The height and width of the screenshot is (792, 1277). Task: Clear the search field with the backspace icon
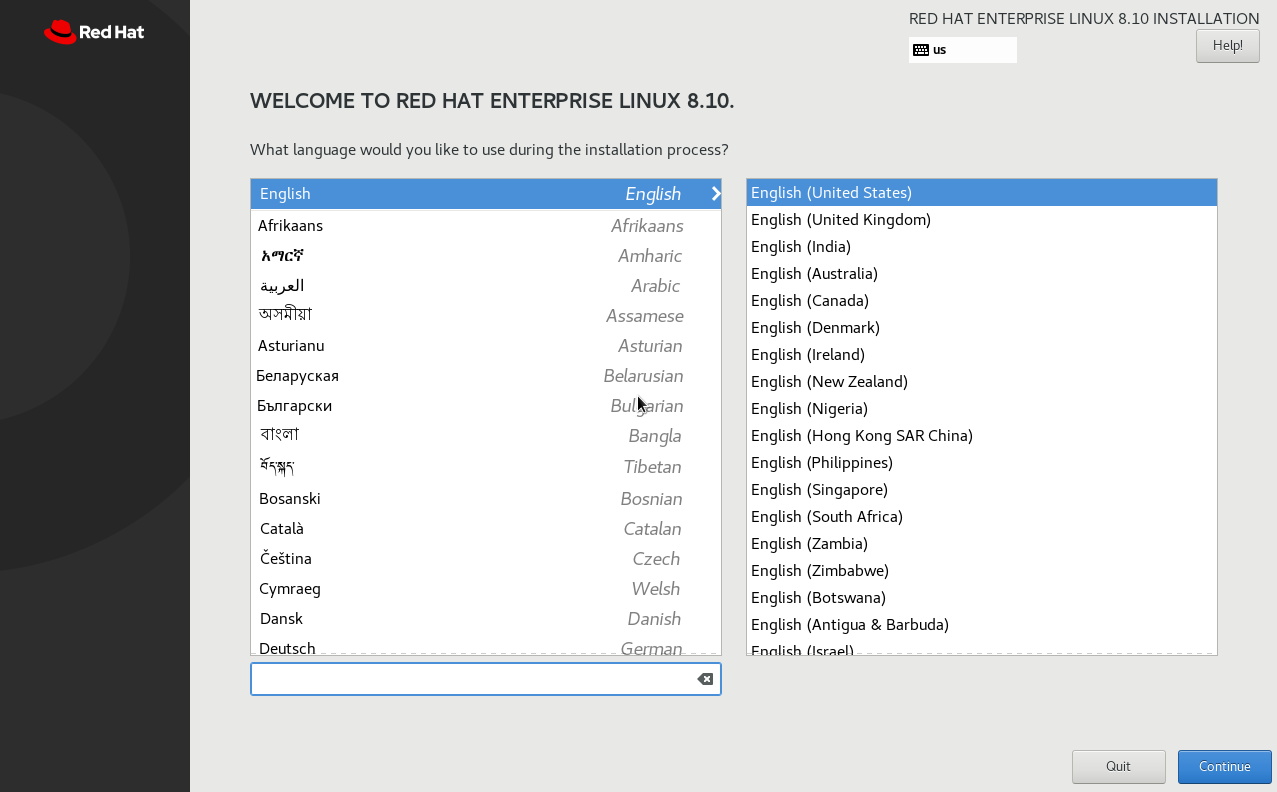coord(705,678)
